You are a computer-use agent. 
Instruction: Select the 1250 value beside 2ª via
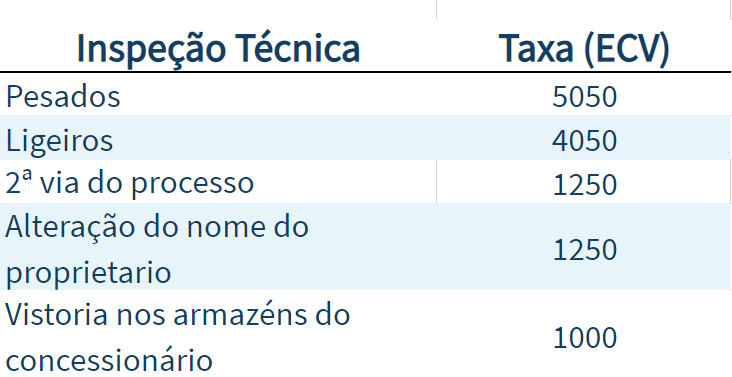(x=584, y=185)
